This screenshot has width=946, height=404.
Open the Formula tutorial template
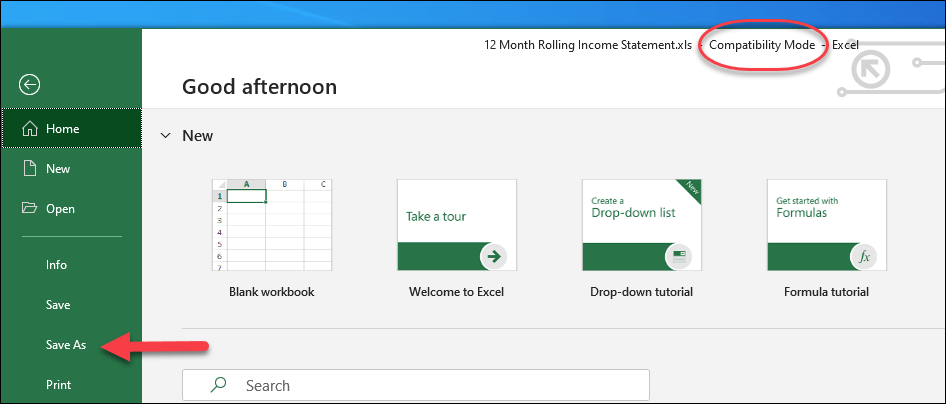(827, 225)
